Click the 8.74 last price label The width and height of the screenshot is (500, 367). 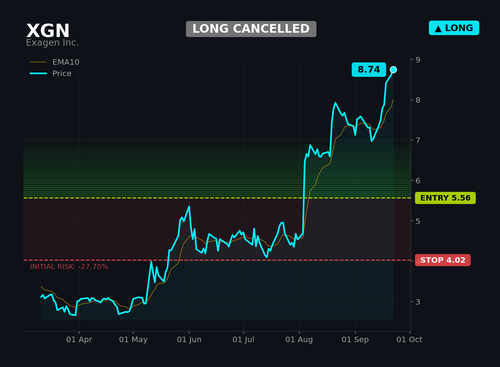point(369,70)
